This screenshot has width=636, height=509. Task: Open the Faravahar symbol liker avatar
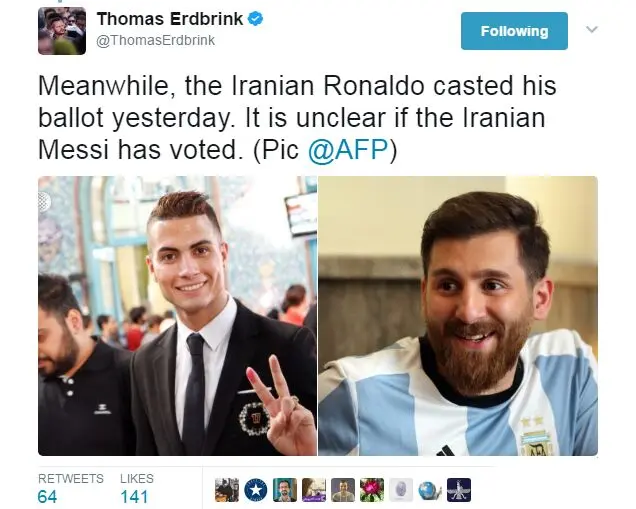pos(459,490)
